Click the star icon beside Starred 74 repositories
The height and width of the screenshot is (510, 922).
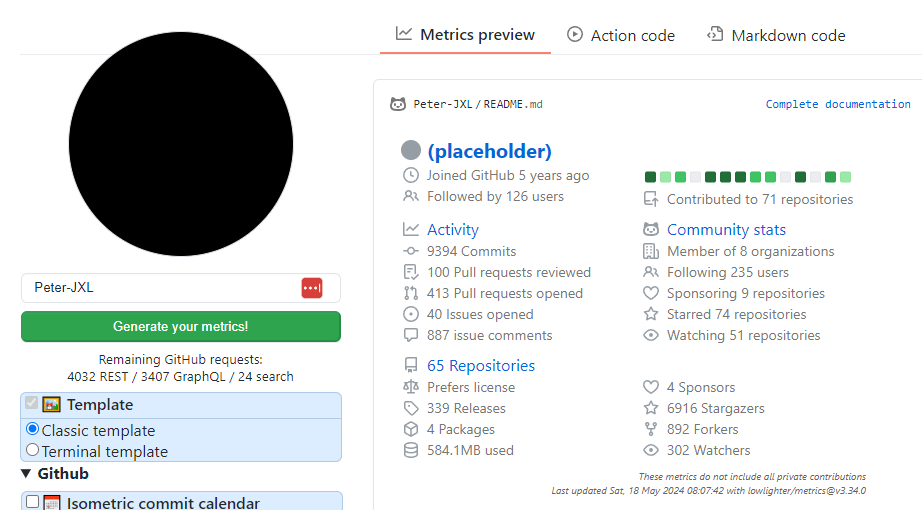click(x=651, y=314)
